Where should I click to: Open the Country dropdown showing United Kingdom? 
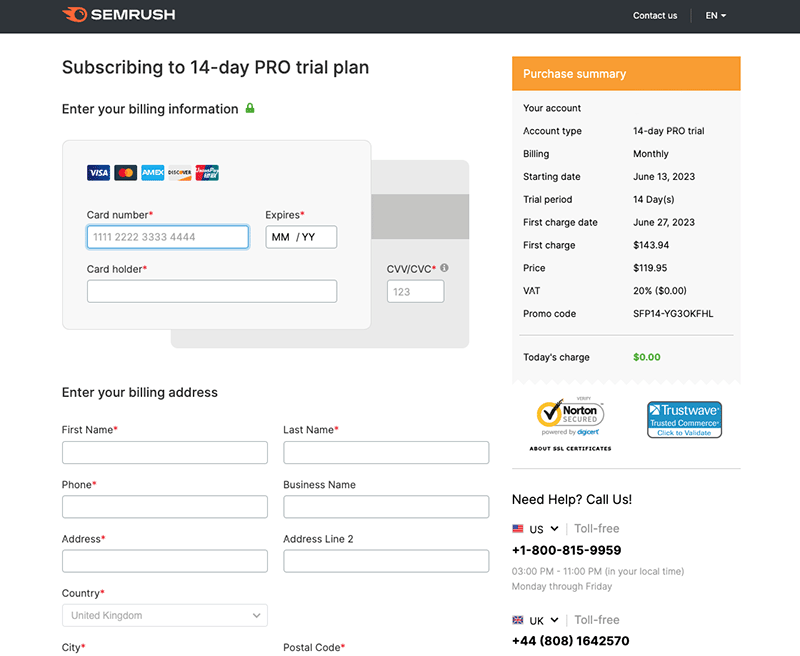pos(165,616)
